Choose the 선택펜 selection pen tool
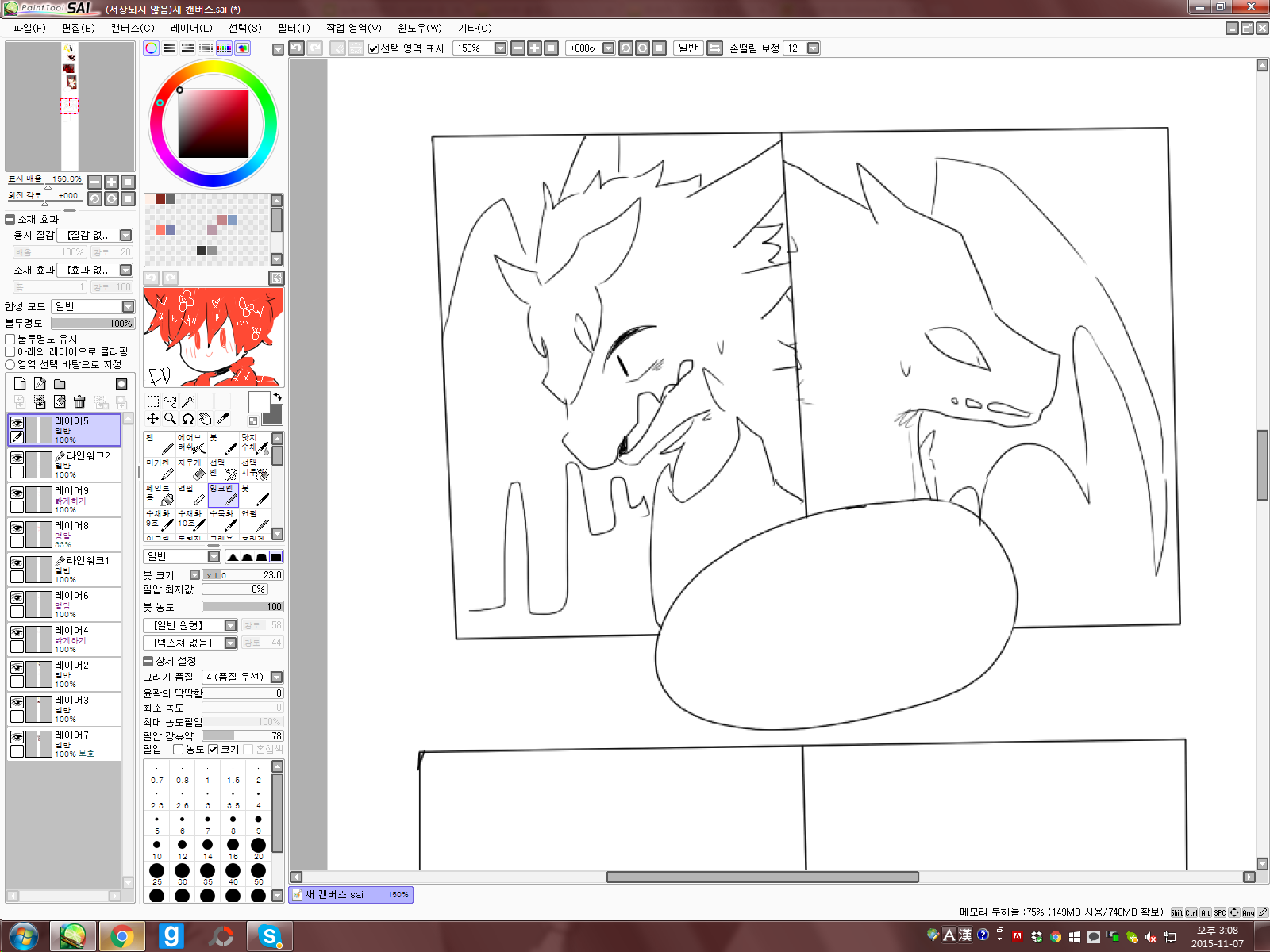Image resolution: width=1270 pixels, height=952 pixels. pyautogui.click(x=223, y=470)
